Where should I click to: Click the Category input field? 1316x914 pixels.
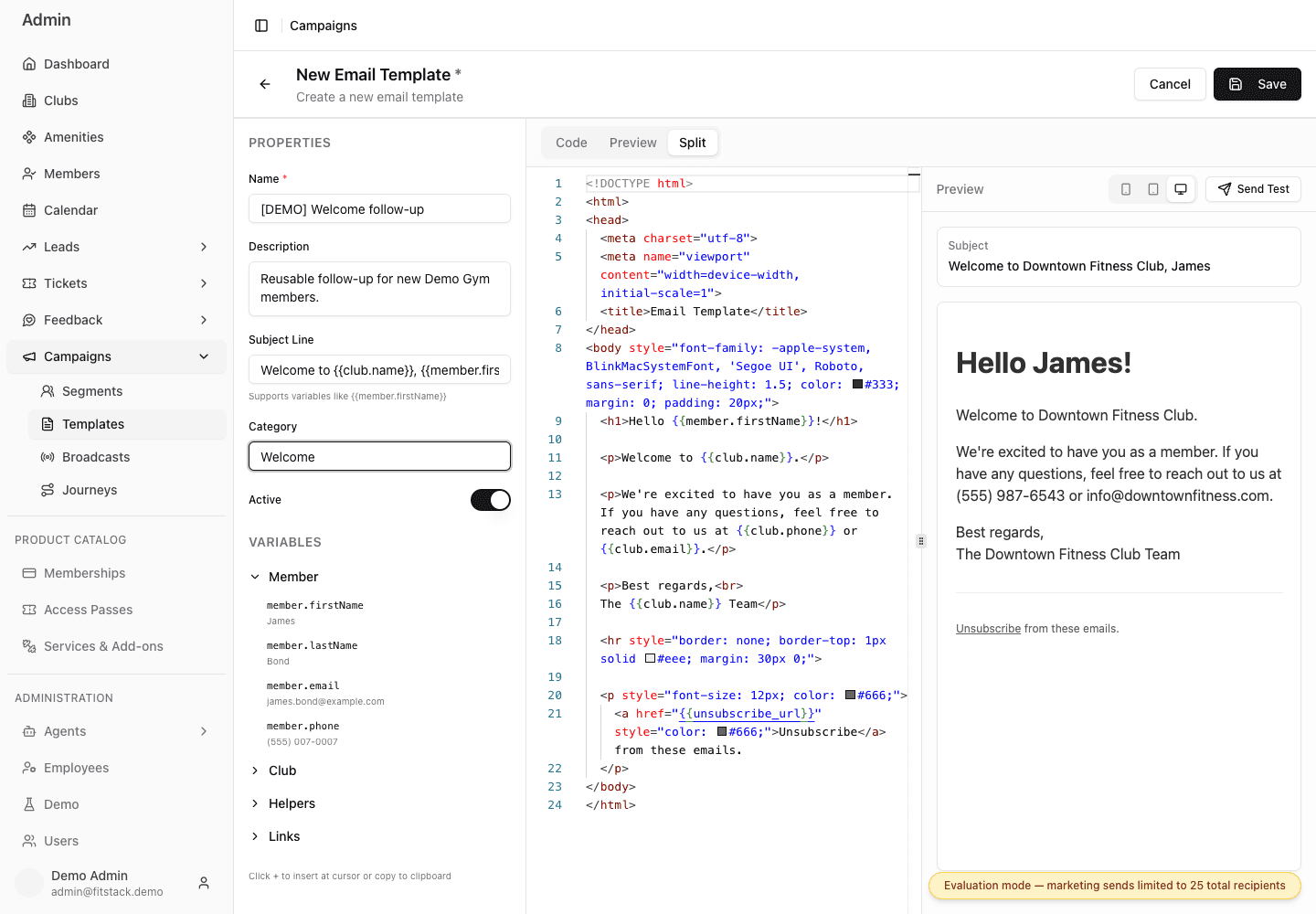[x=379, y=456]
